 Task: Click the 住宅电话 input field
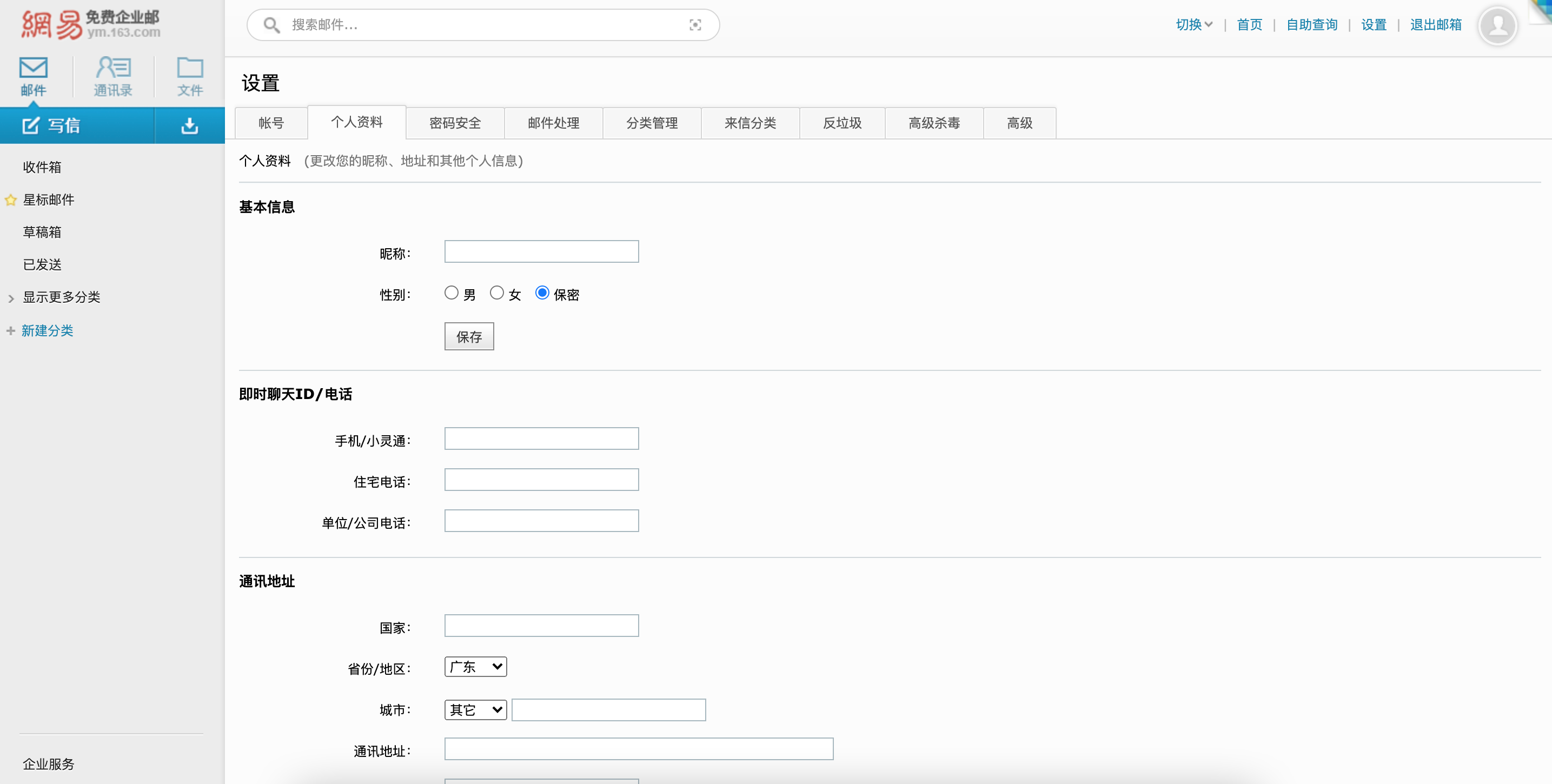(x=541, y=479)
